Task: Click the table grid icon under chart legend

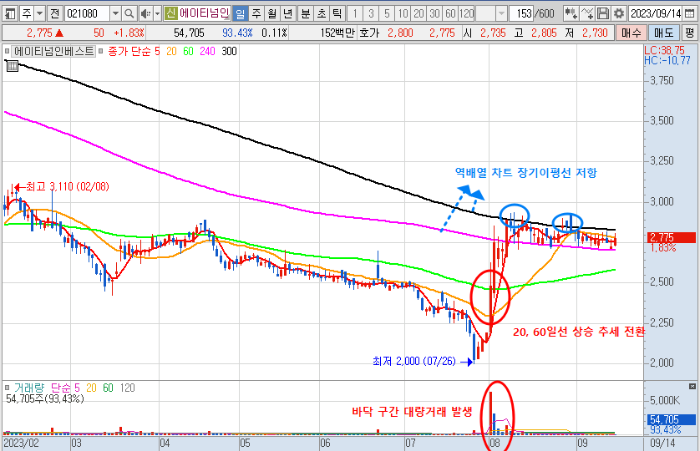Action: pyautogui.click(x=12, y=67)
